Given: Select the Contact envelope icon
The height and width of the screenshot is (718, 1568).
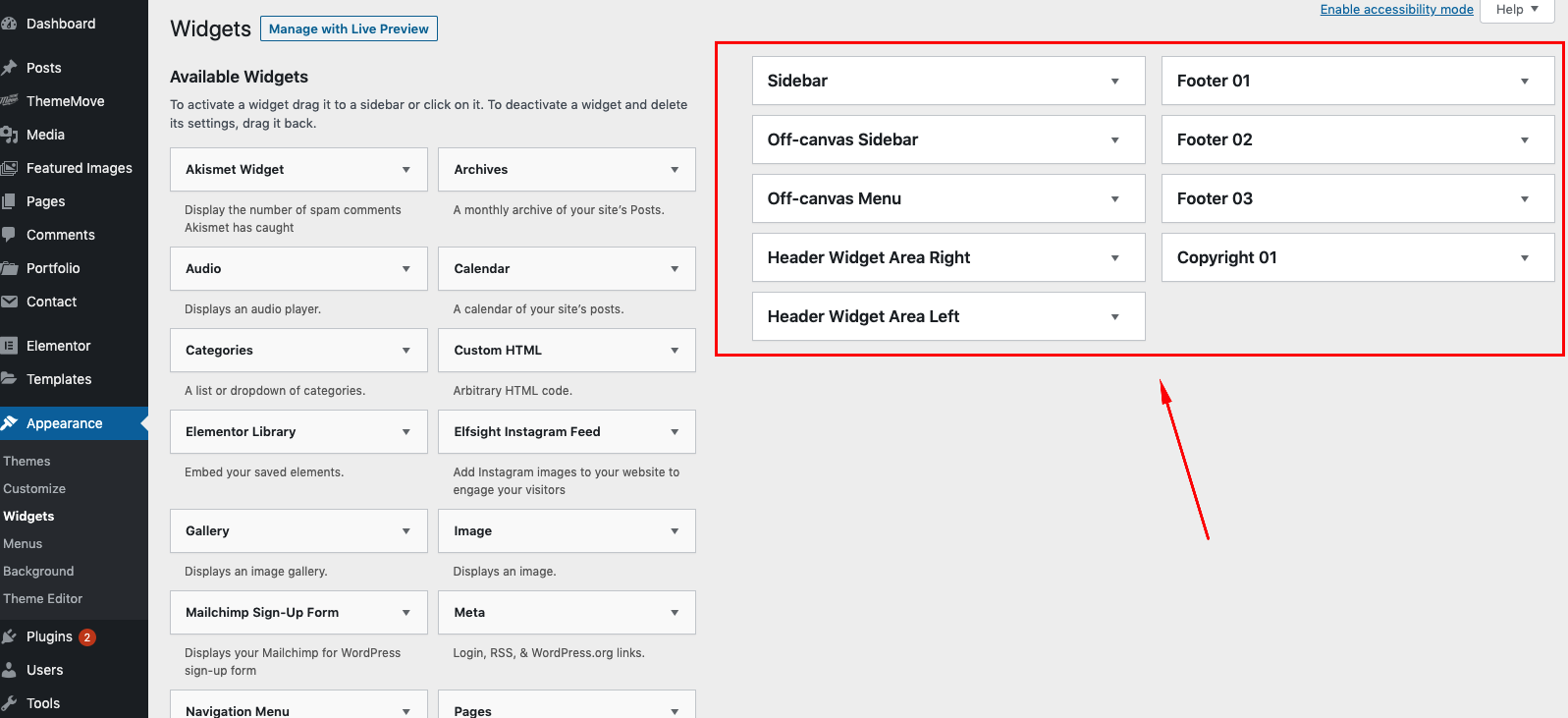Looking at the screenshot, I should (14, 302).
